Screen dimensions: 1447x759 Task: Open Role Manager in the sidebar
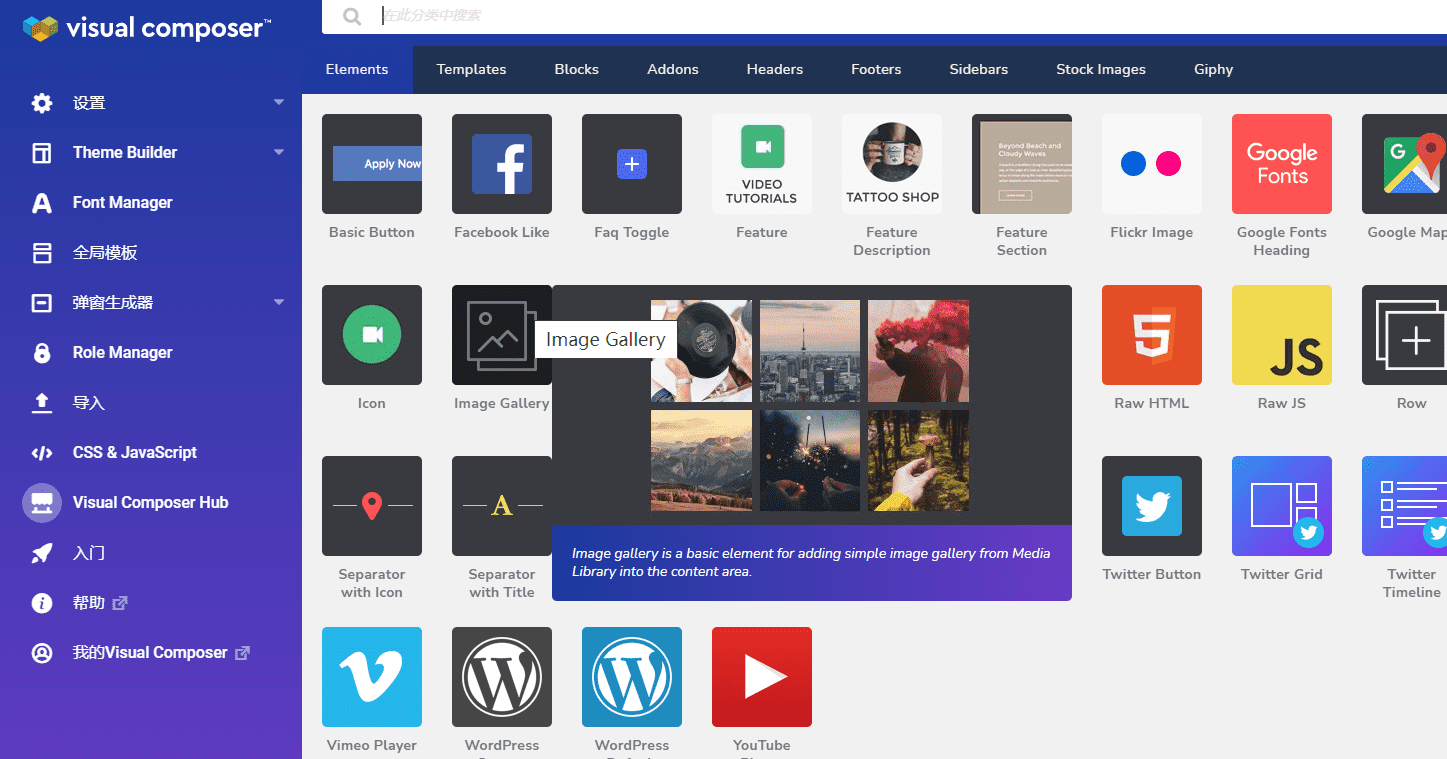coord(123,353)
